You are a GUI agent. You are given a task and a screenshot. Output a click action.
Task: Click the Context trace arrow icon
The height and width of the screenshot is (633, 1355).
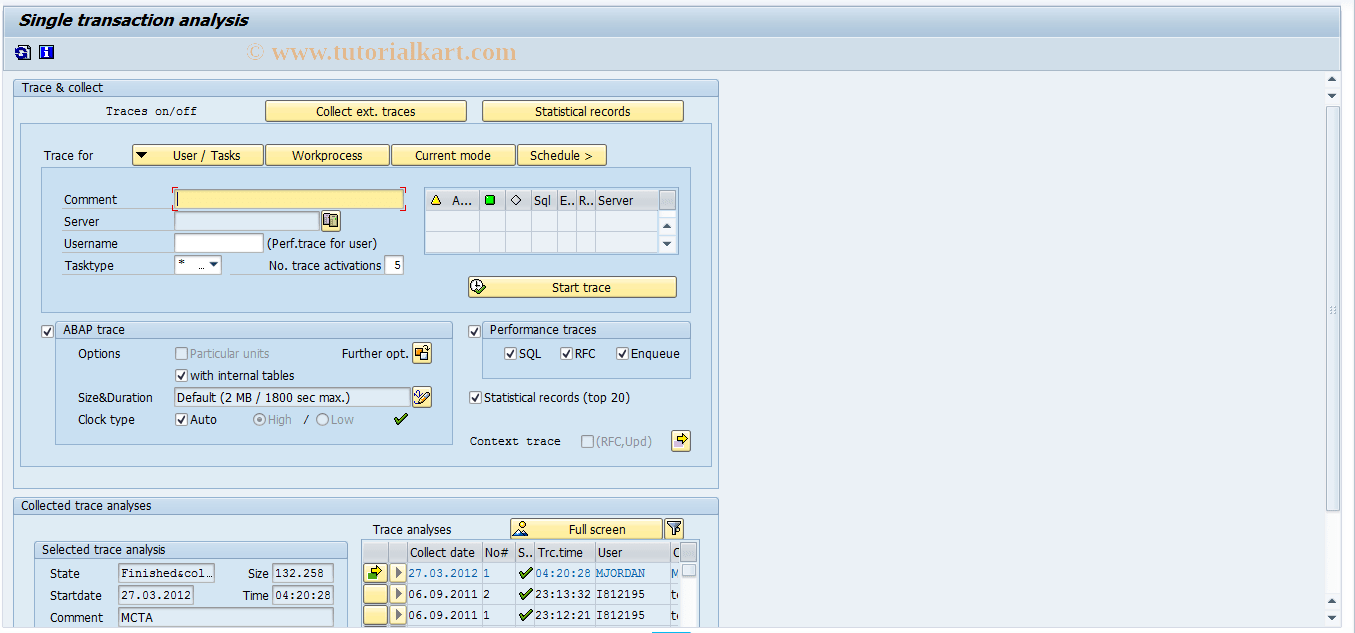tap(681, 440)
